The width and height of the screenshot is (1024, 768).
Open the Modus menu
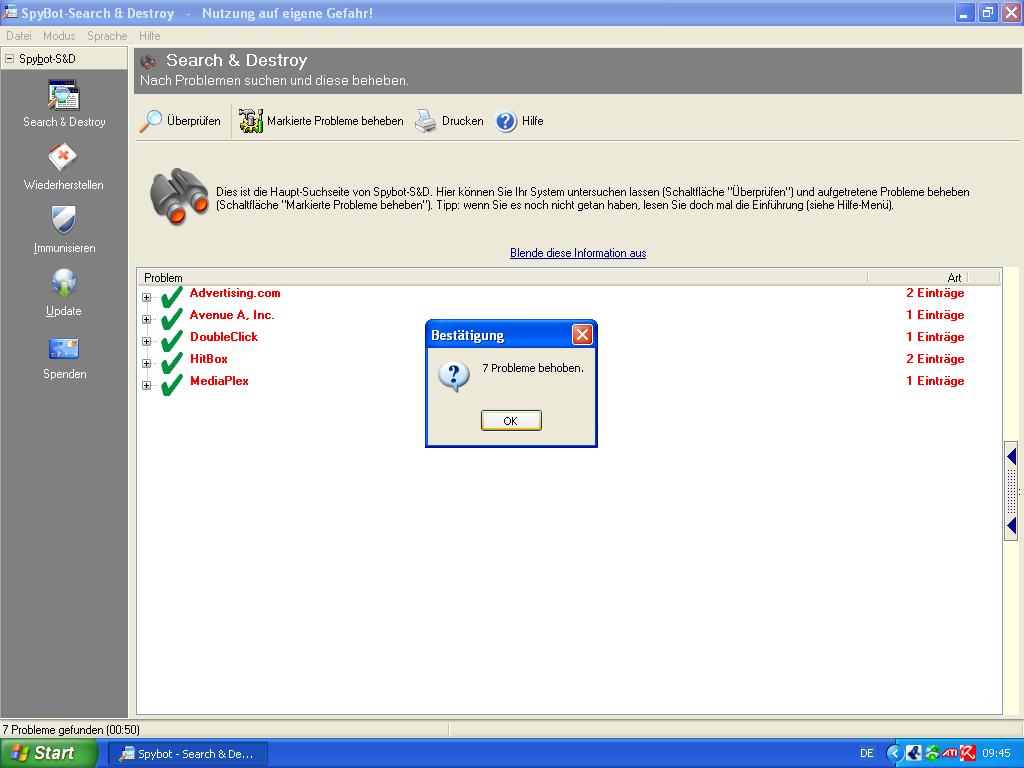59,36
